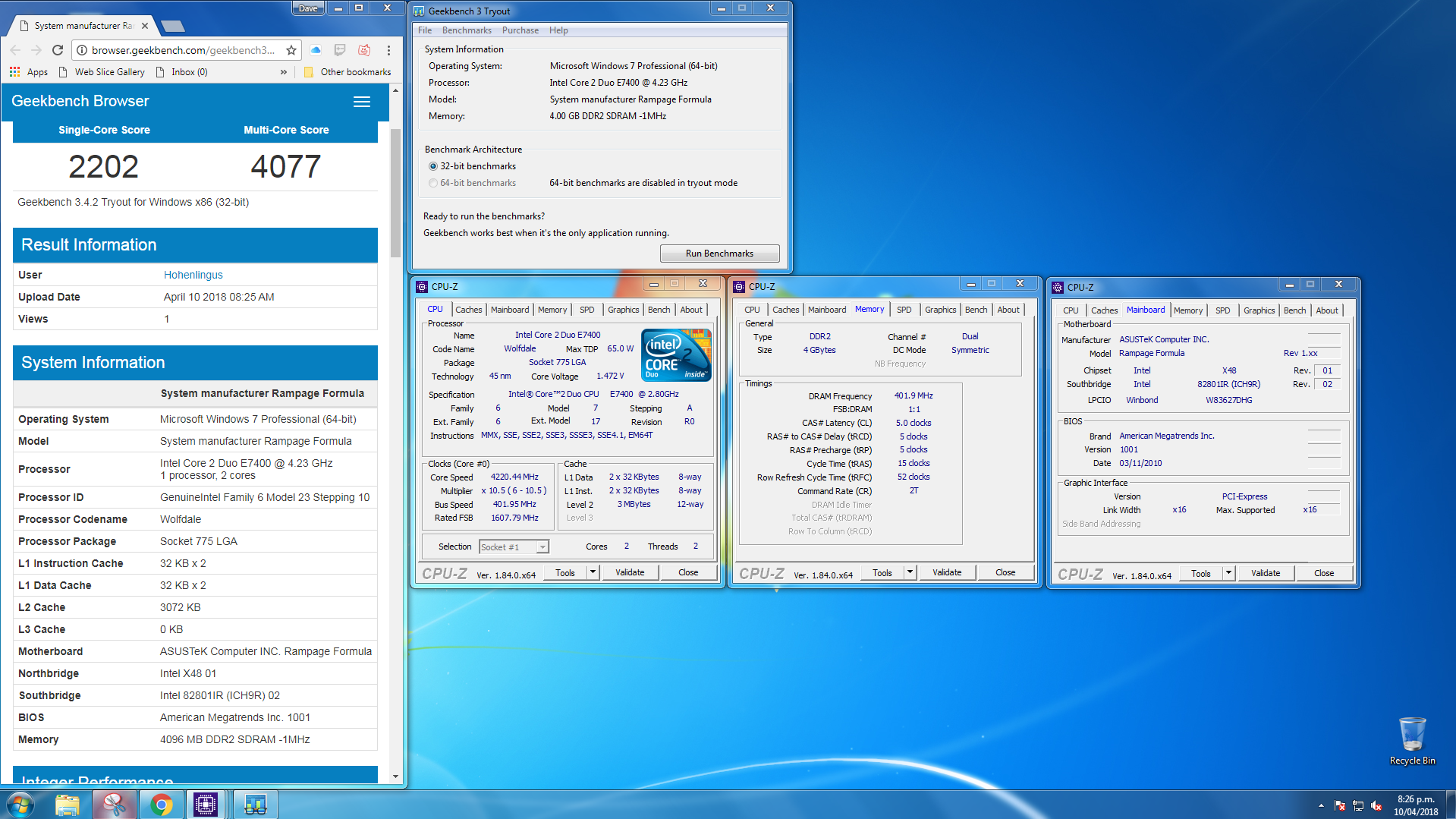Screen dimensions: 1456x819
Task: Click scroll-down arrow of the browser page
Action: [395, 776]
